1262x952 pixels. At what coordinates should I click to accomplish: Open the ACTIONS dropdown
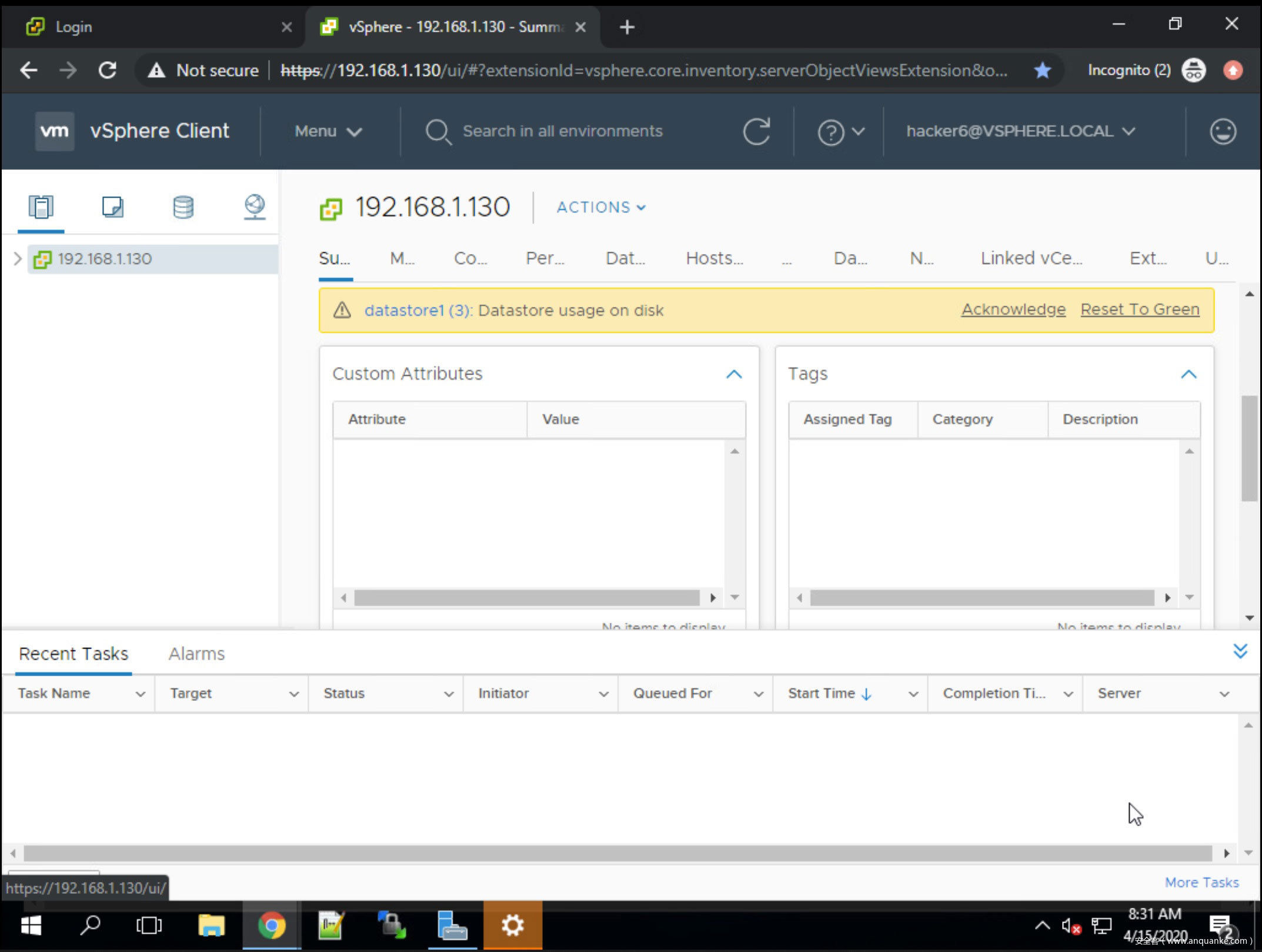pos(601,208)
